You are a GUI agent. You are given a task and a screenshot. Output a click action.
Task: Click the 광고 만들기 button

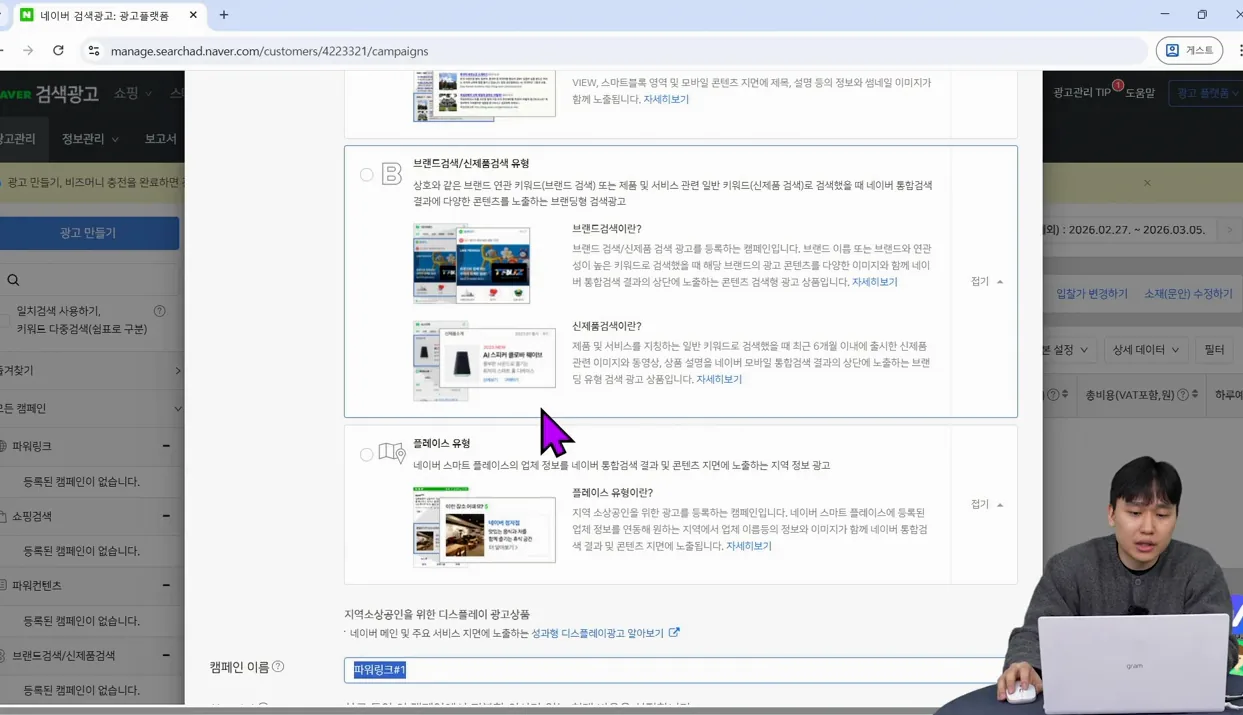click(x=88, y=233)
